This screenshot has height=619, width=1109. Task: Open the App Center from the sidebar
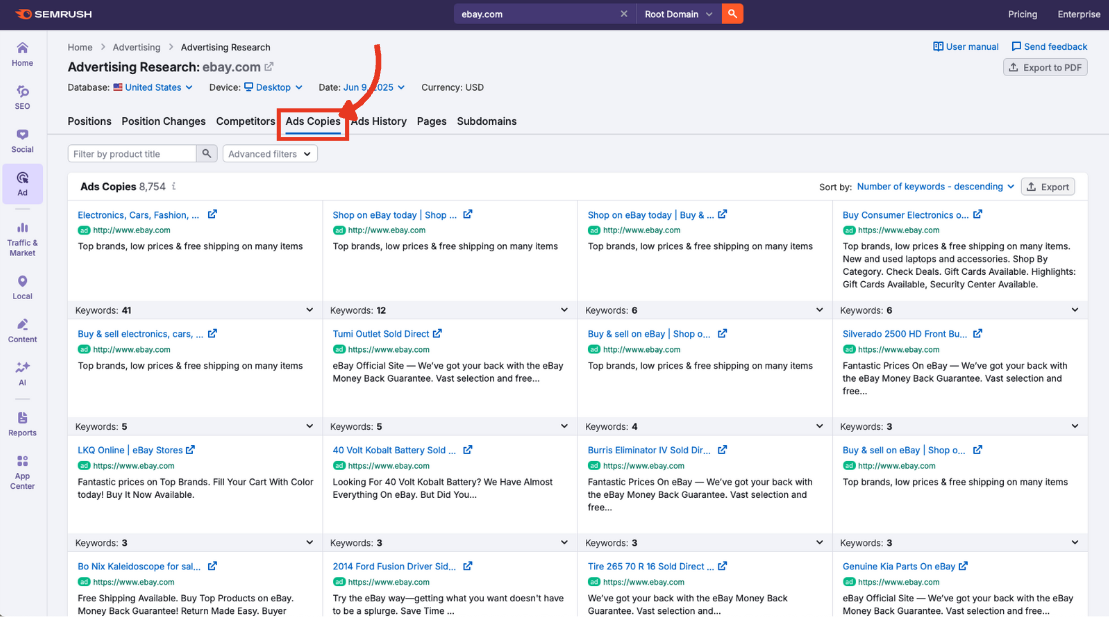pyautogui.click(x=21, y=470)
